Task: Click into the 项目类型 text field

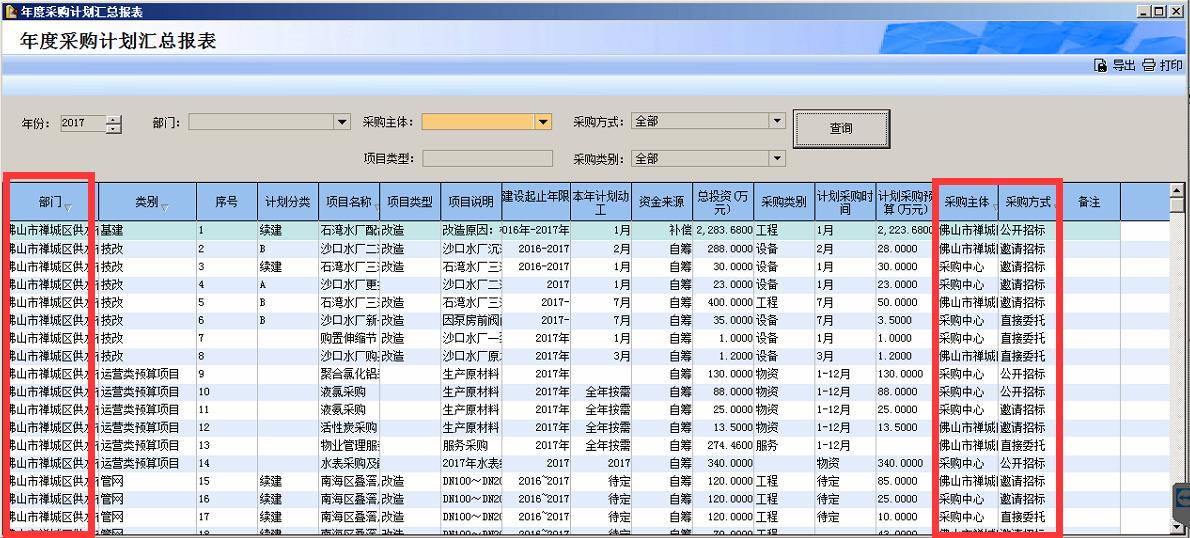Action: click(x=487, y=158)
